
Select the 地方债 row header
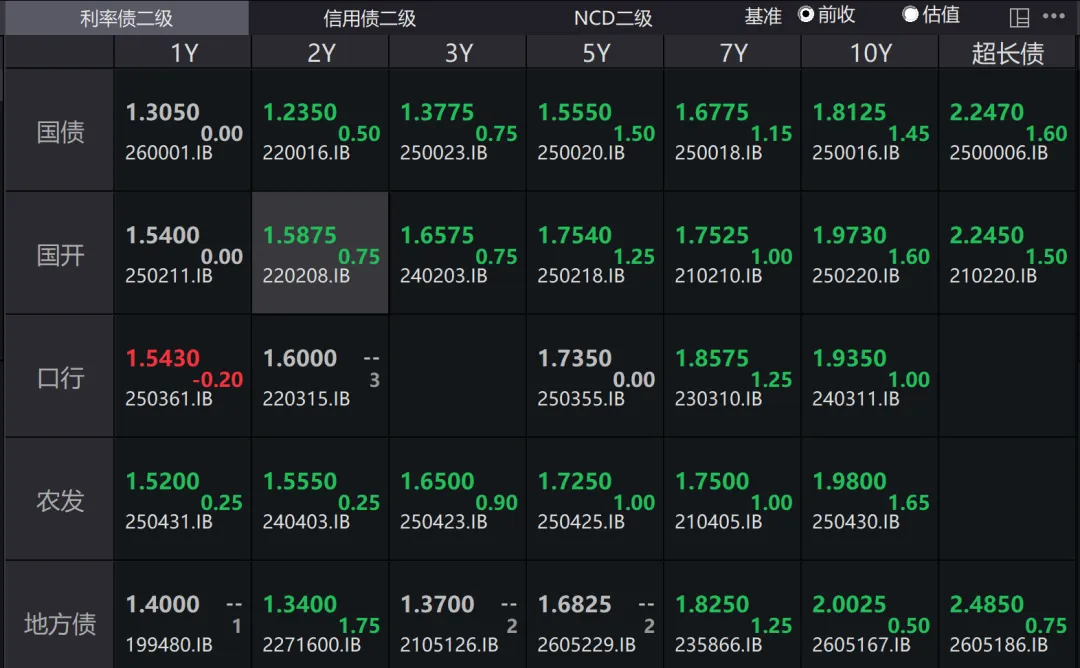(x=60, y=624)
